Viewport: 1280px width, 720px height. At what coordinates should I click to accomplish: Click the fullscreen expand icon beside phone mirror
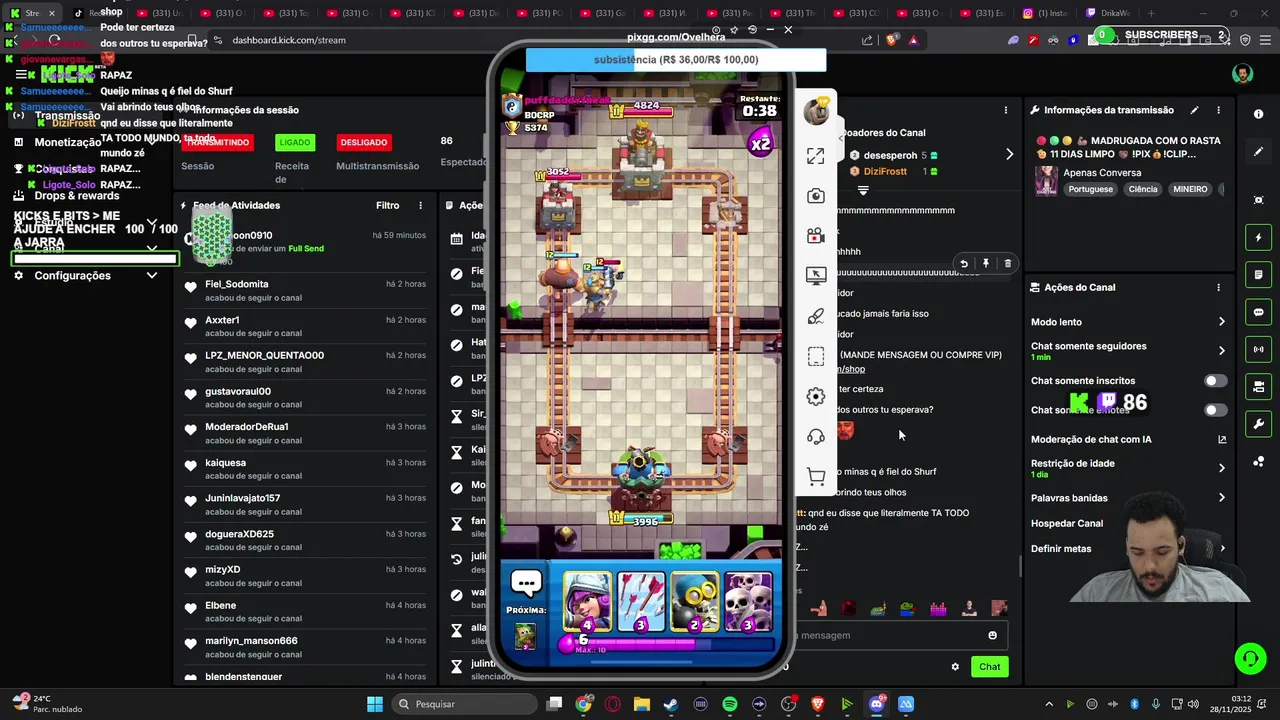coord(816,156)
